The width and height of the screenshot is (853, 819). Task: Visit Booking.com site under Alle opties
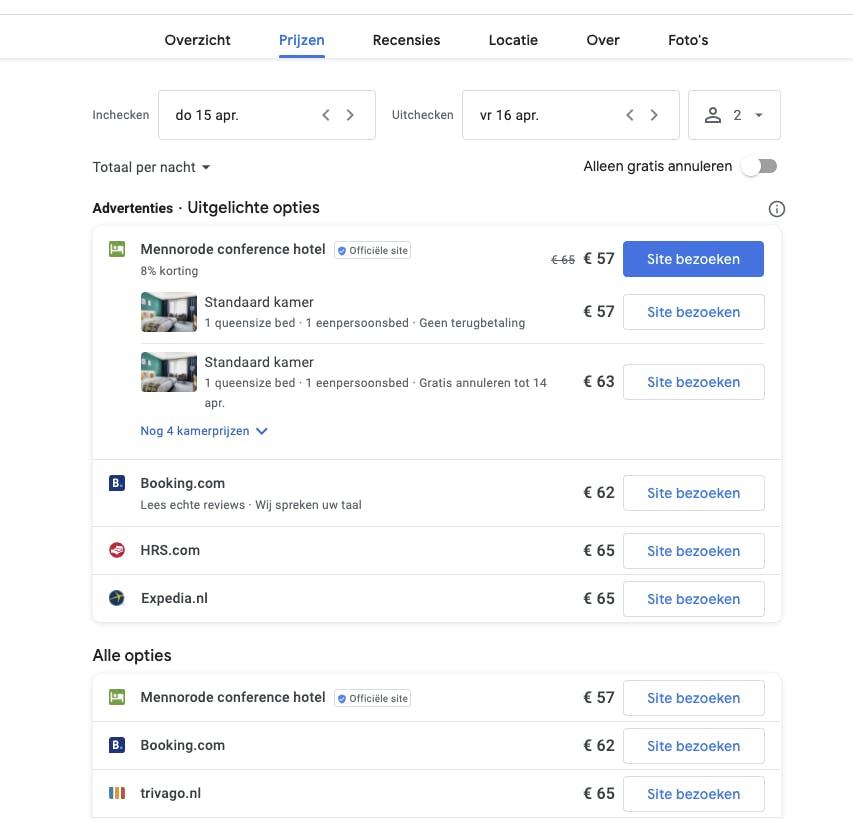[x=694, y=746]
